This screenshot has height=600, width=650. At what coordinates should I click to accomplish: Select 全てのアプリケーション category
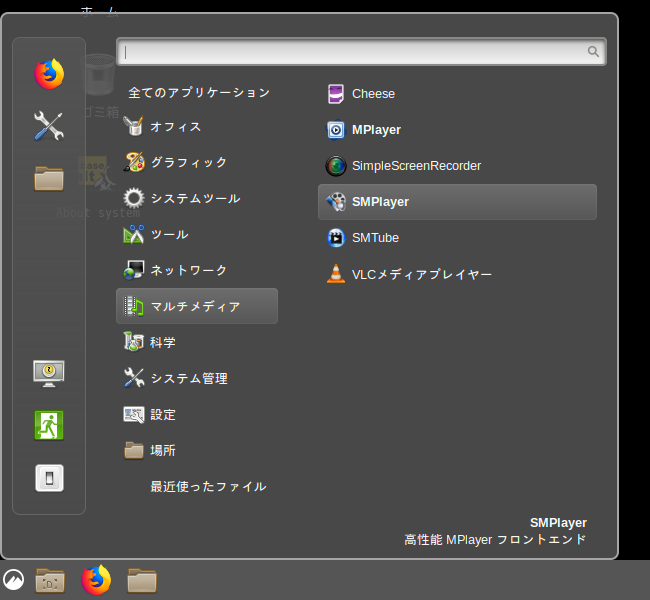click(199, 92)
